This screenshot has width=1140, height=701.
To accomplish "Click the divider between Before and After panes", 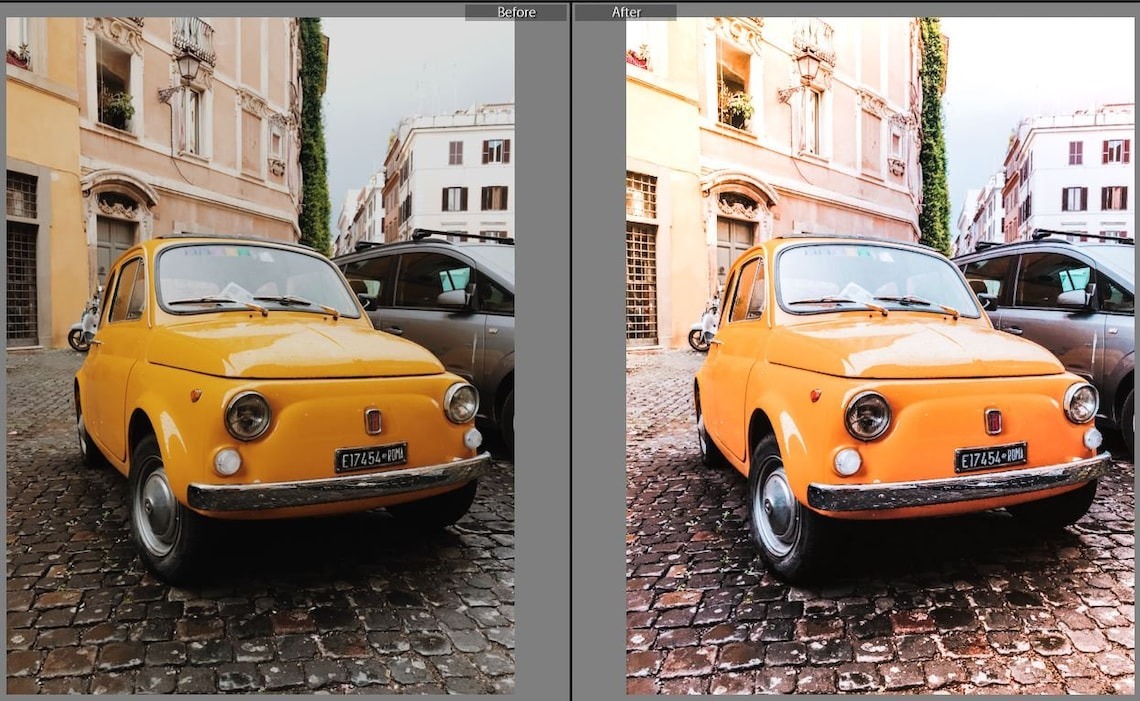I will click(x=570, y=350).
